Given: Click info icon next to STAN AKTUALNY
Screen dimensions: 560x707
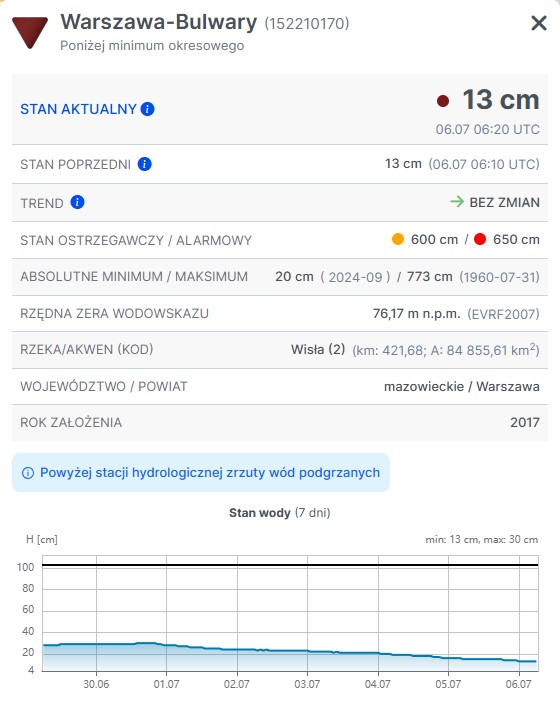Looking at the screenshot, I should pyautogui.click(x=147, y=109).
